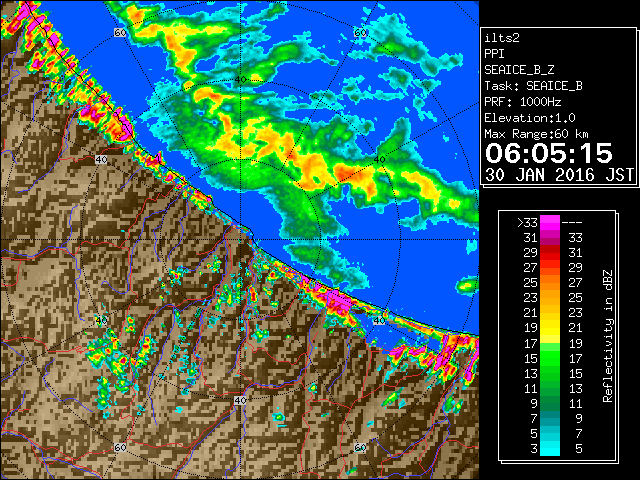Click the '>33' legend label
The image size is (640, 480).
527,223
